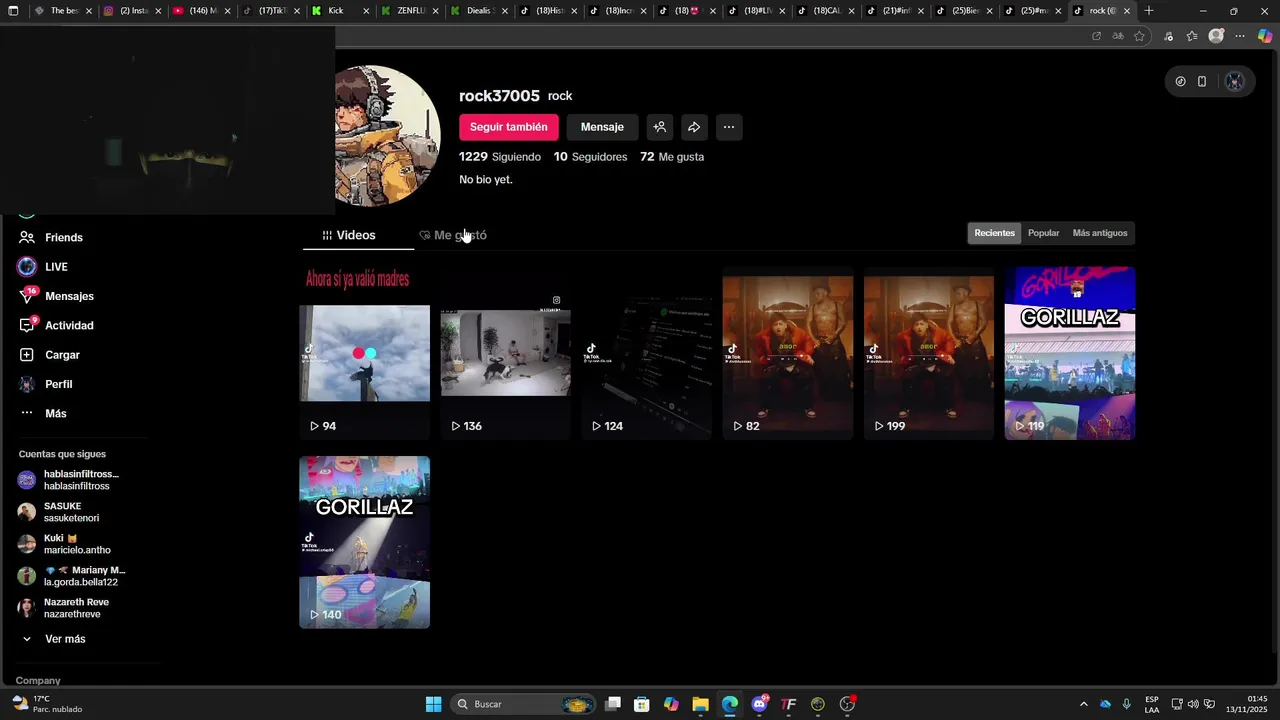This screenshot has height=720, width=1280.
Task: Switch to the YouTube (146) browser tab
Action: [x=201, y=11]
